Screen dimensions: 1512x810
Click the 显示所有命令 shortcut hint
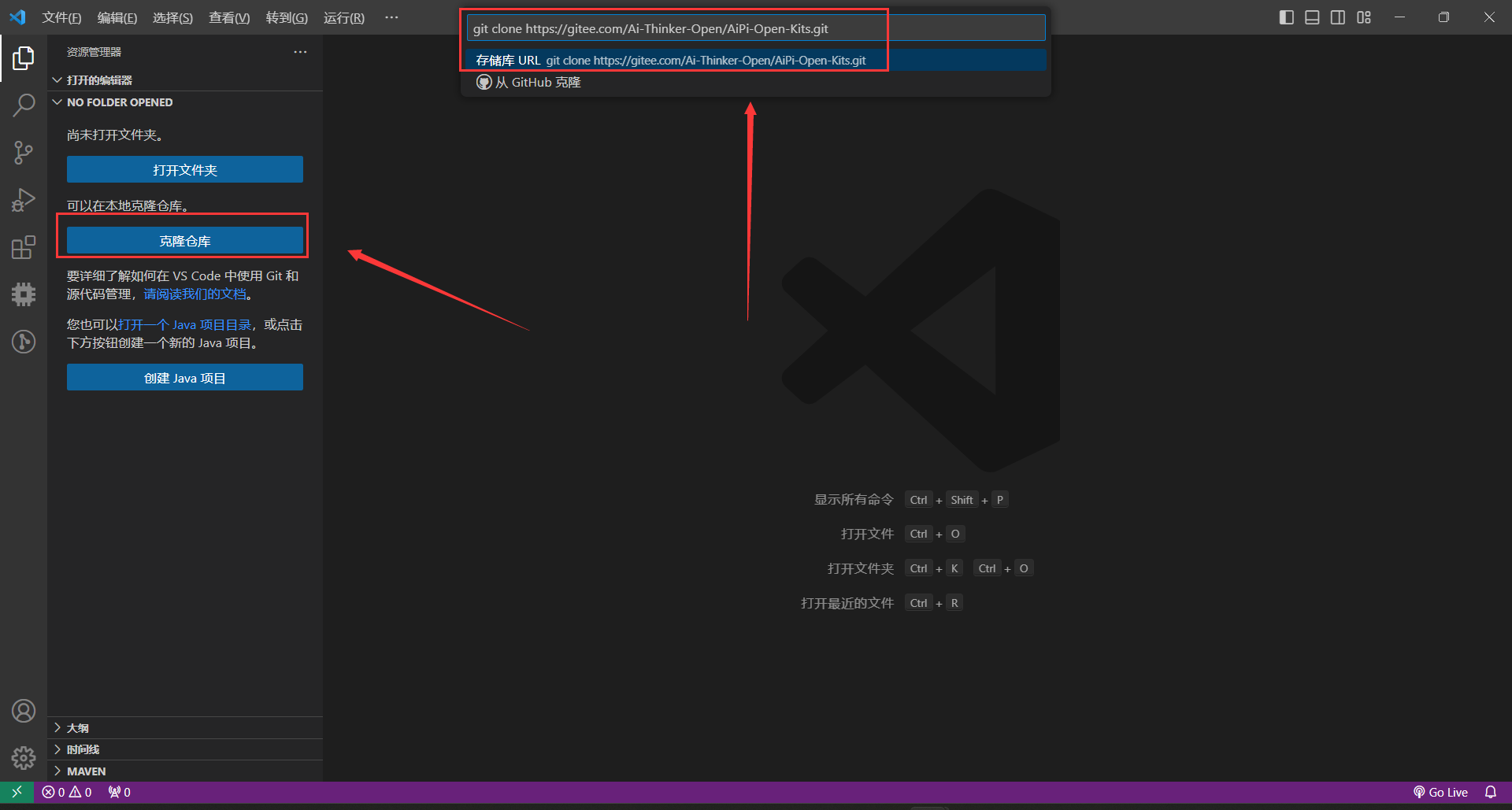pyautogui.click(x=854, y=500)
